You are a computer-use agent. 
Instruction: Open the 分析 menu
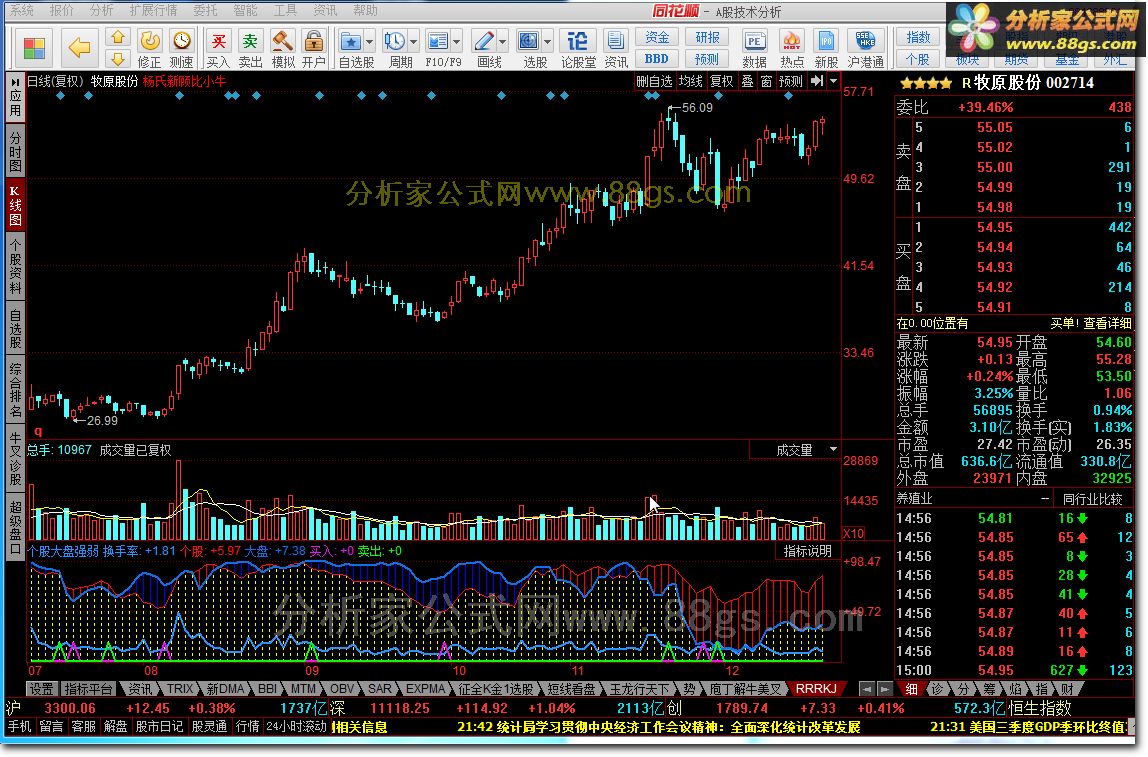pyautogui.click(x=101, y=10)
